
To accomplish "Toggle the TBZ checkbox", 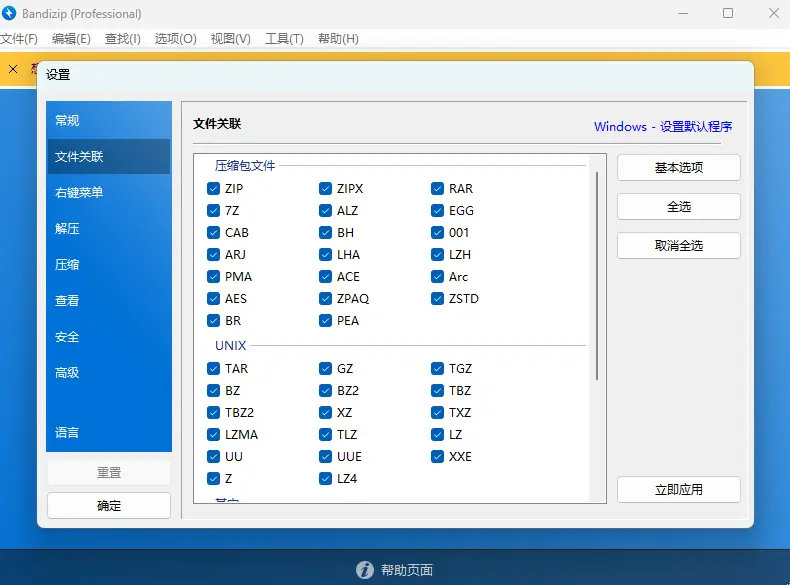I will (437, 391).
